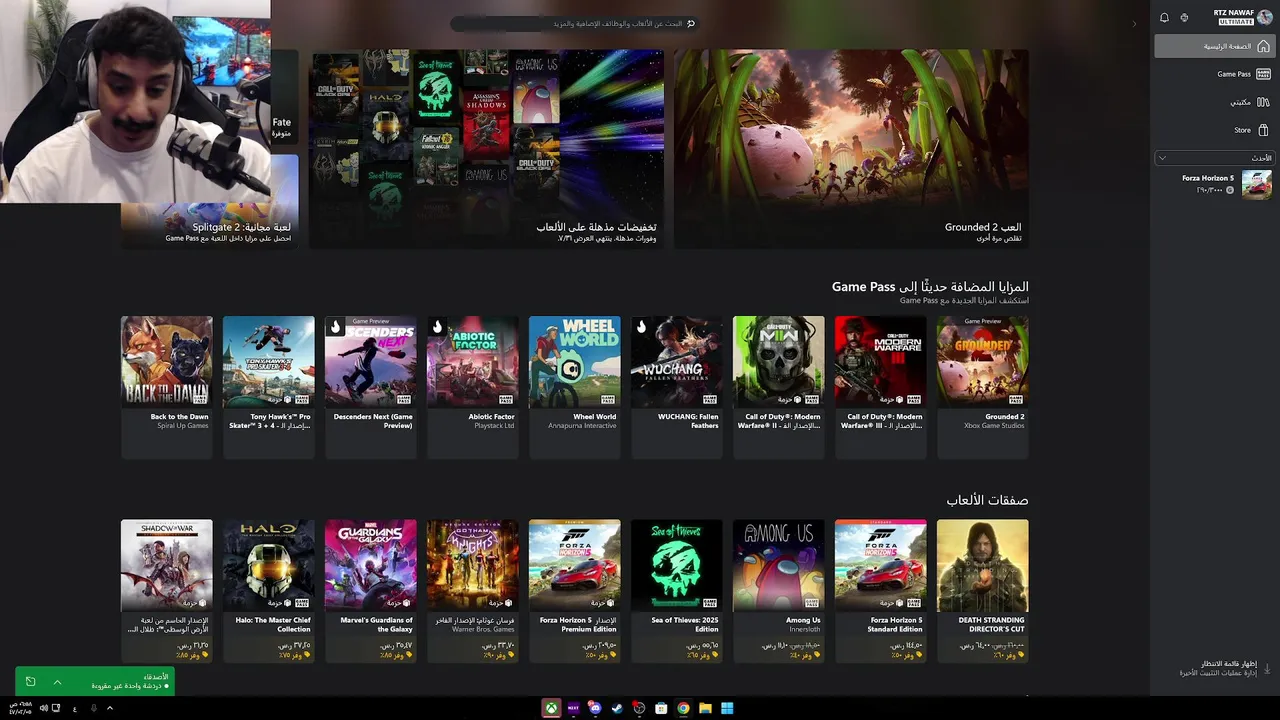The height and width of the screenshot is (720, 1280).
Task: Click the back navigation chevron at top
Action: pos(1133,23)
